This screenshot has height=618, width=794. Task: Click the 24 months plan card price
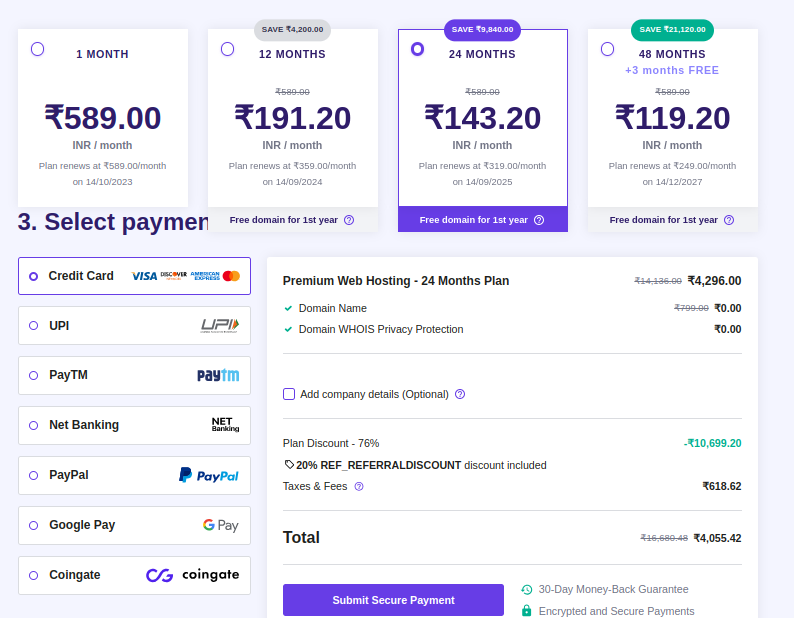(482, 118)
